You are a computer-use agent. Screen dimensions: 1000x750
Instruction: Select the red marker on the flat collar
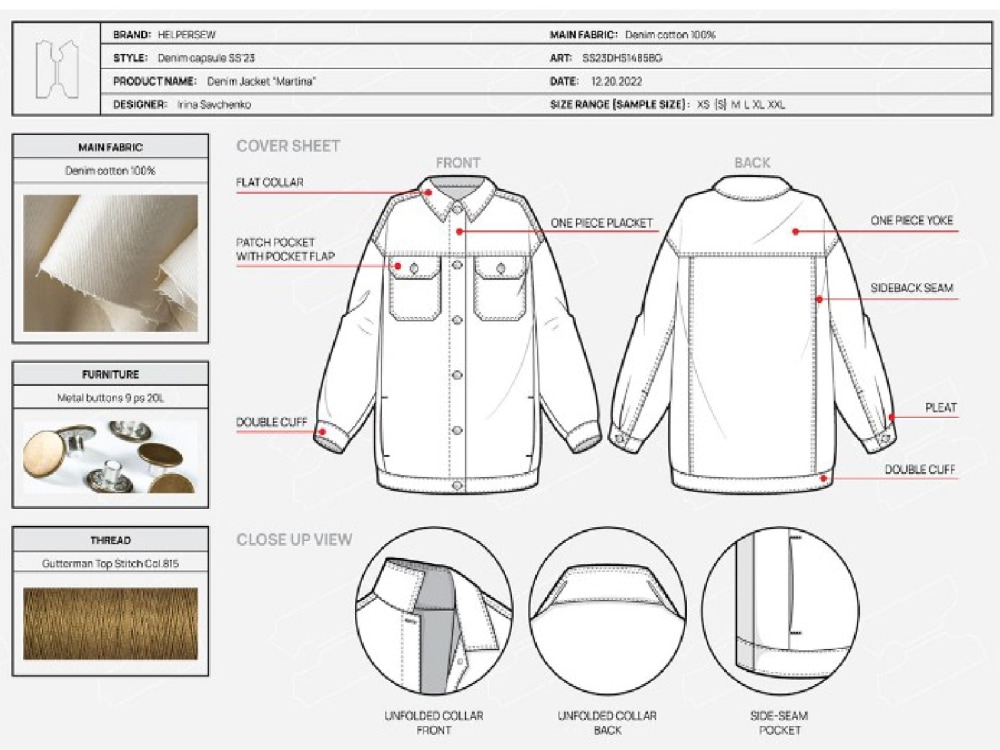click(428, 192)
